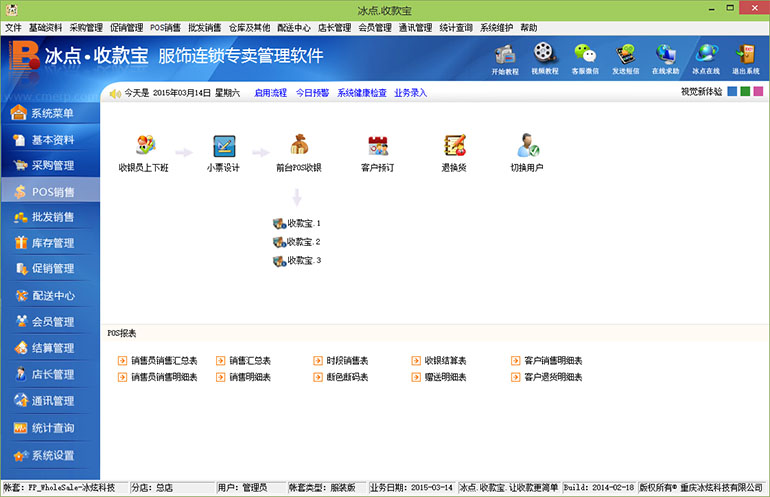Select 会员管理 in the left sidebar
The width and height of the screenshot is (770, 497).
[50, 322]
